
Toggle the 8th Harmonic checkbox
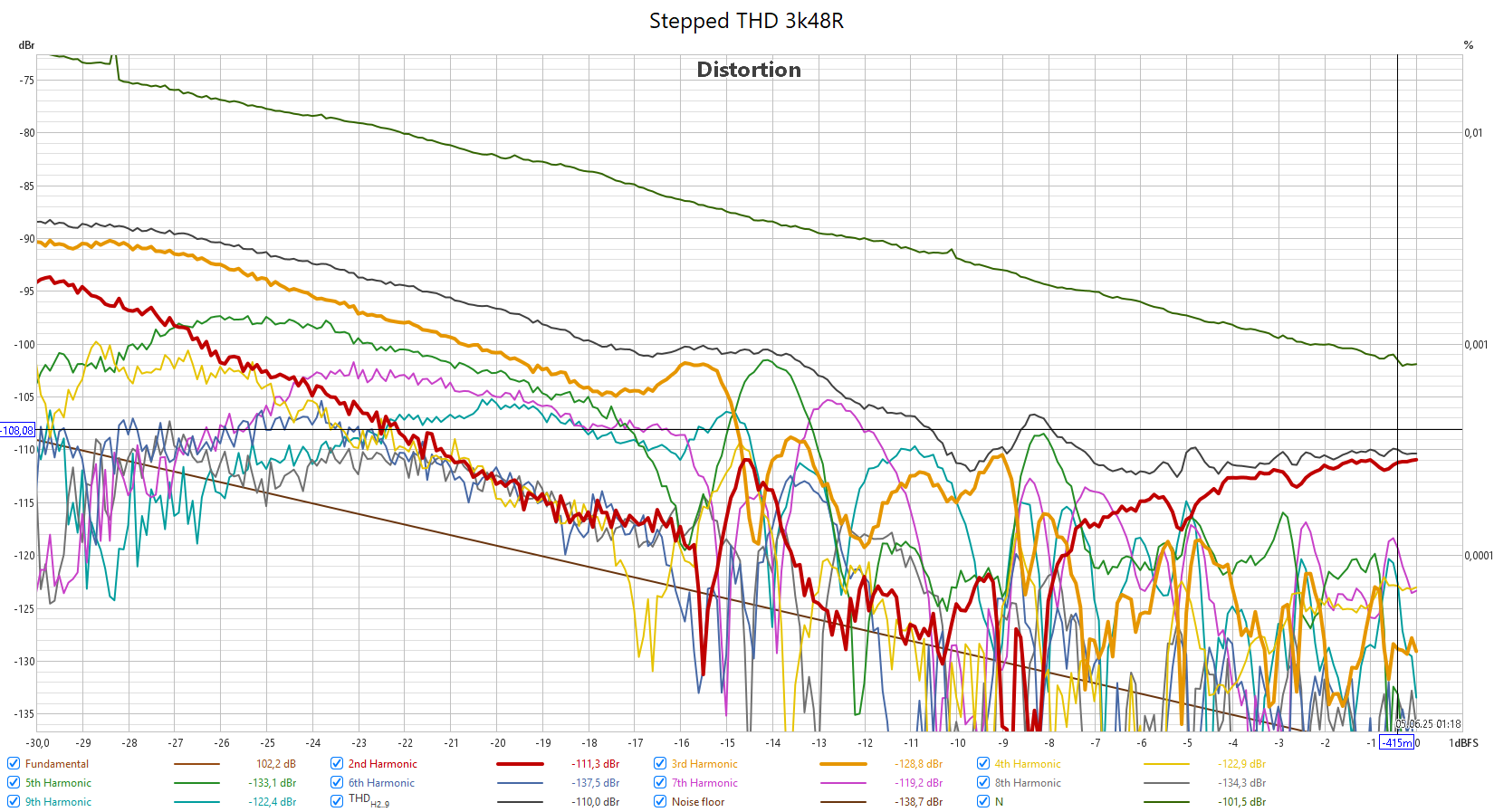click(983, 782)
